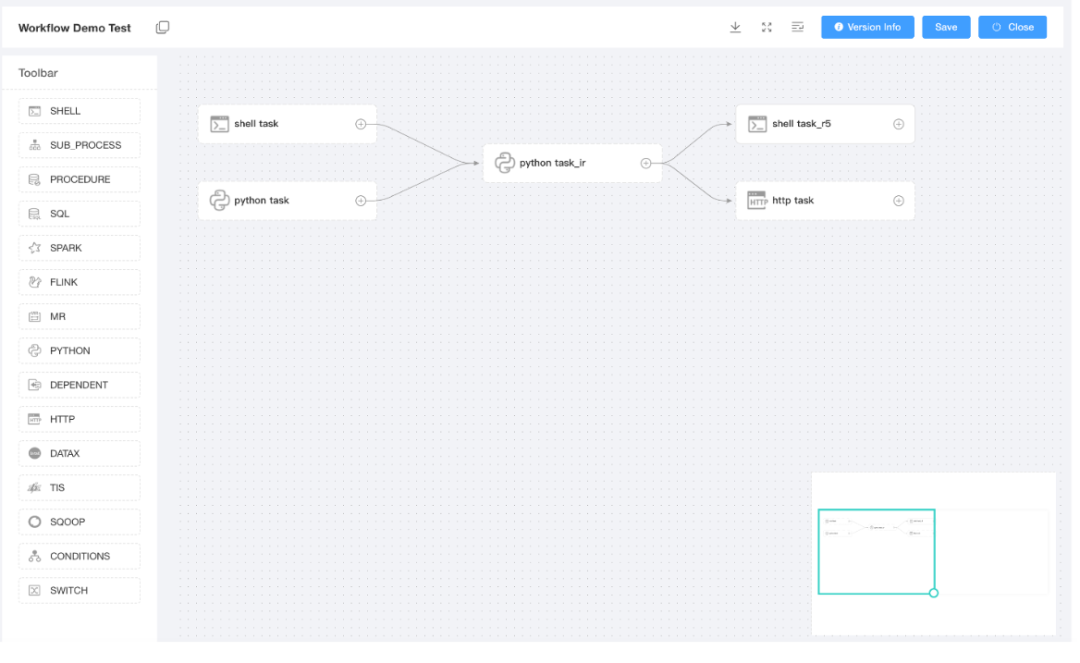This screenshot has width=1080, height=663.
Task: Click the minimap viewport resize handle
Action: pos(934,593)
